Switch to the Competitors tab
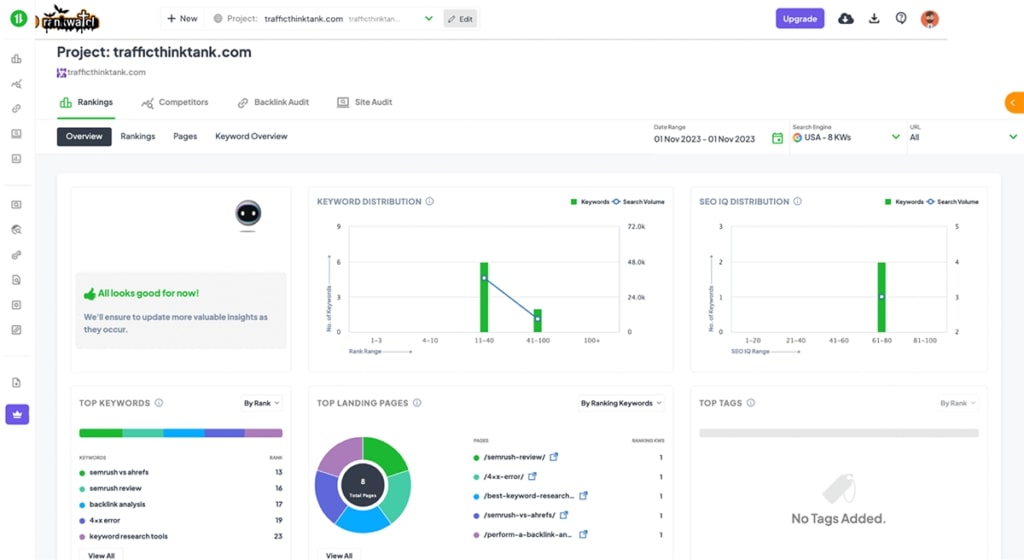 (x=175, y=102)
